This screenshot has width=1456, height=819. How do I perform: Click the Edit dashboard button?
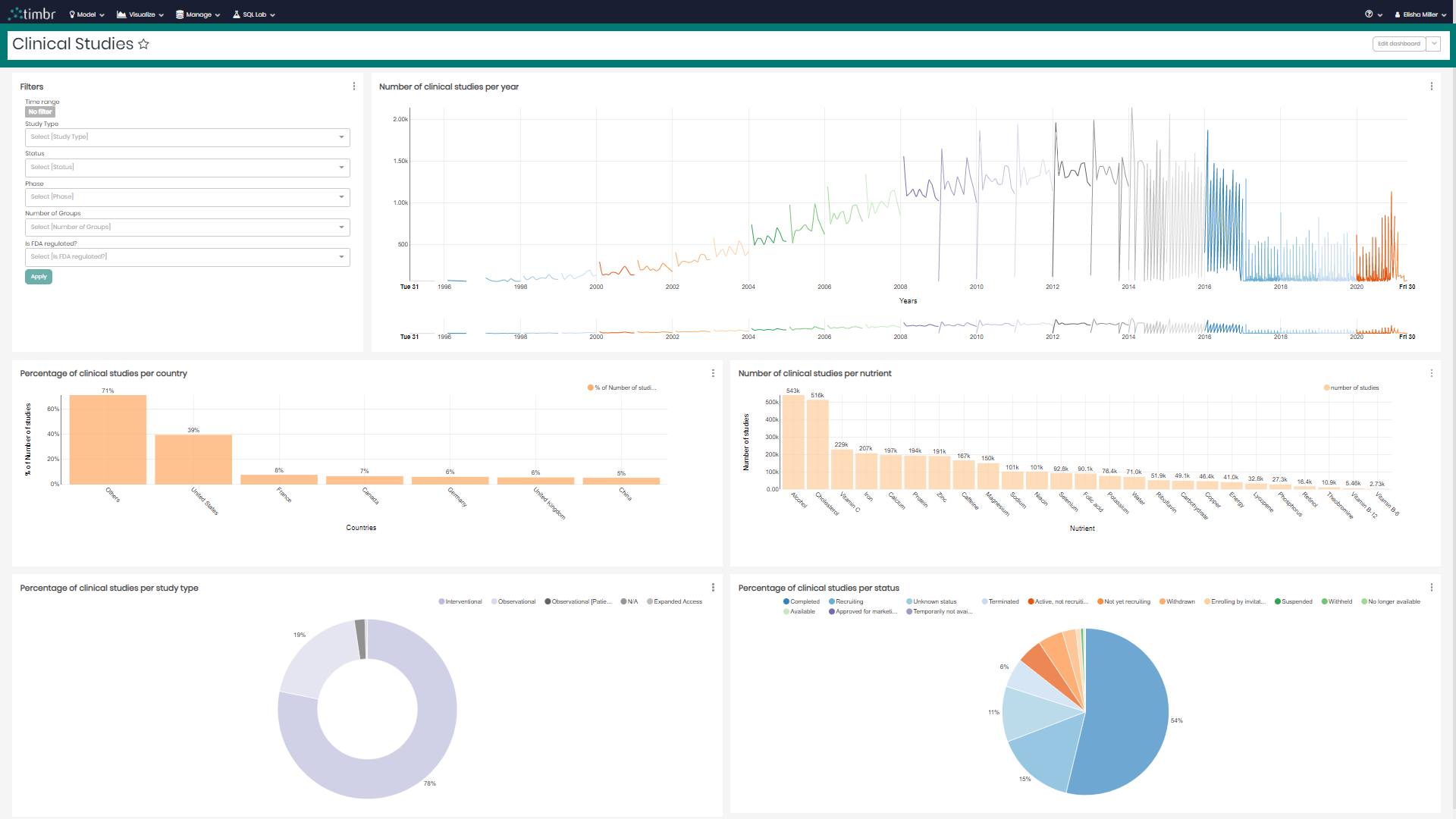point(1398,43)
